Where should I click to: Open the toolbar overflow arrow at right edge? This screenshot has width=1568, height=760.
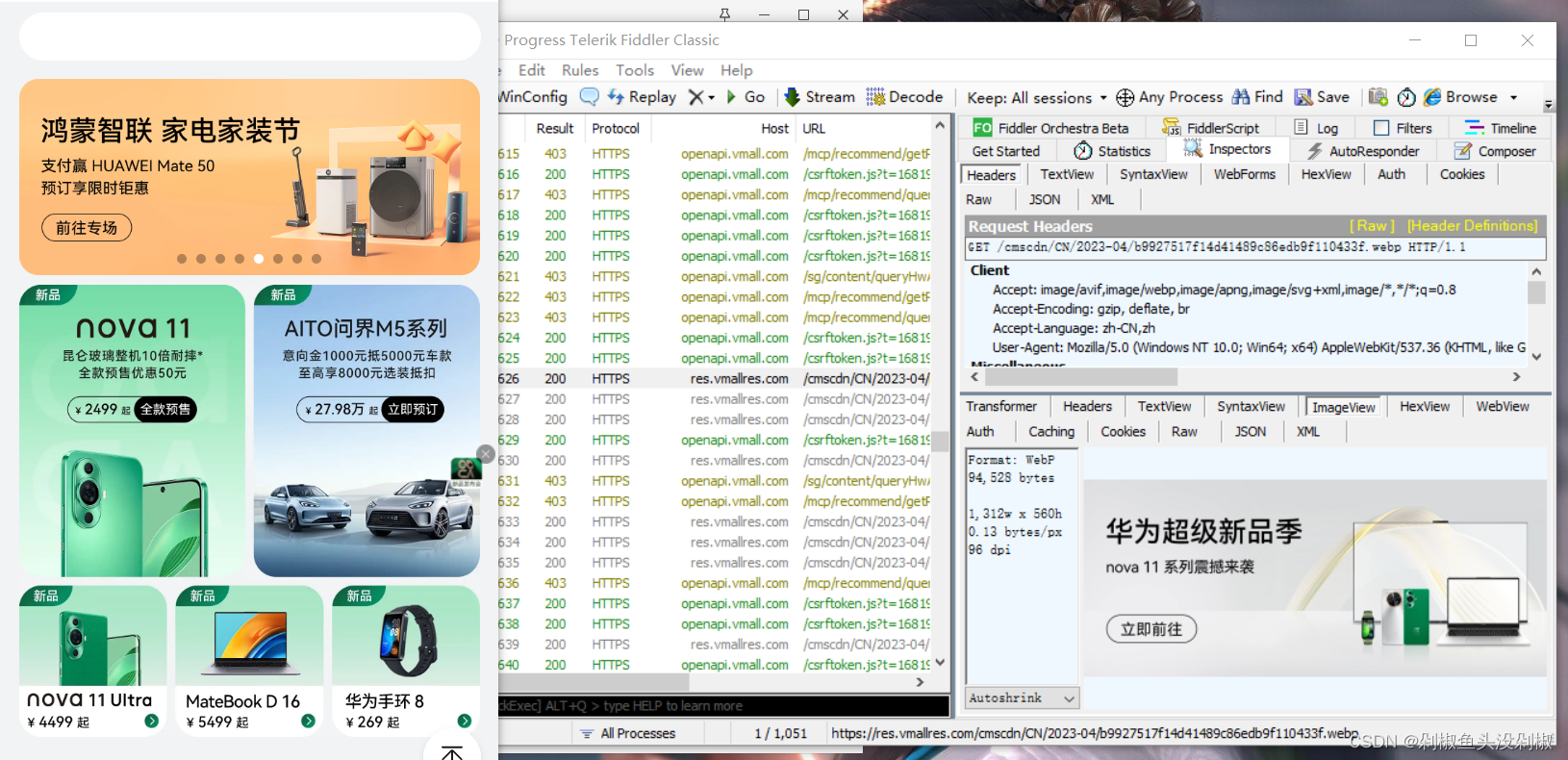1548,104
